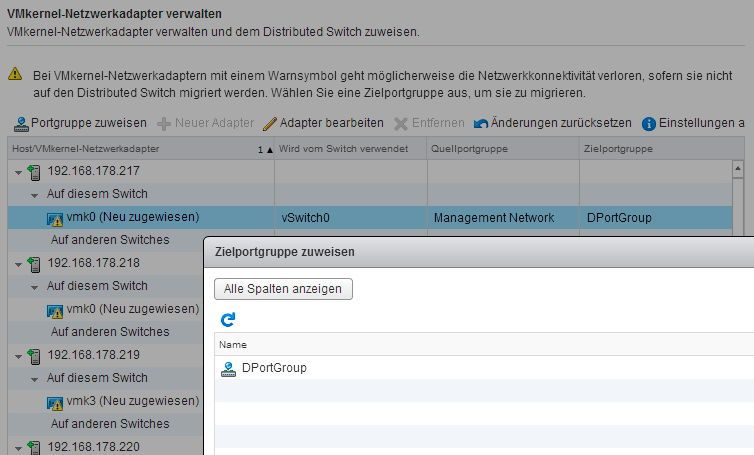This screenshot has width=754, height=455.
Task: Expand host 192.168.178.220 node
Action: click(19, 447)
